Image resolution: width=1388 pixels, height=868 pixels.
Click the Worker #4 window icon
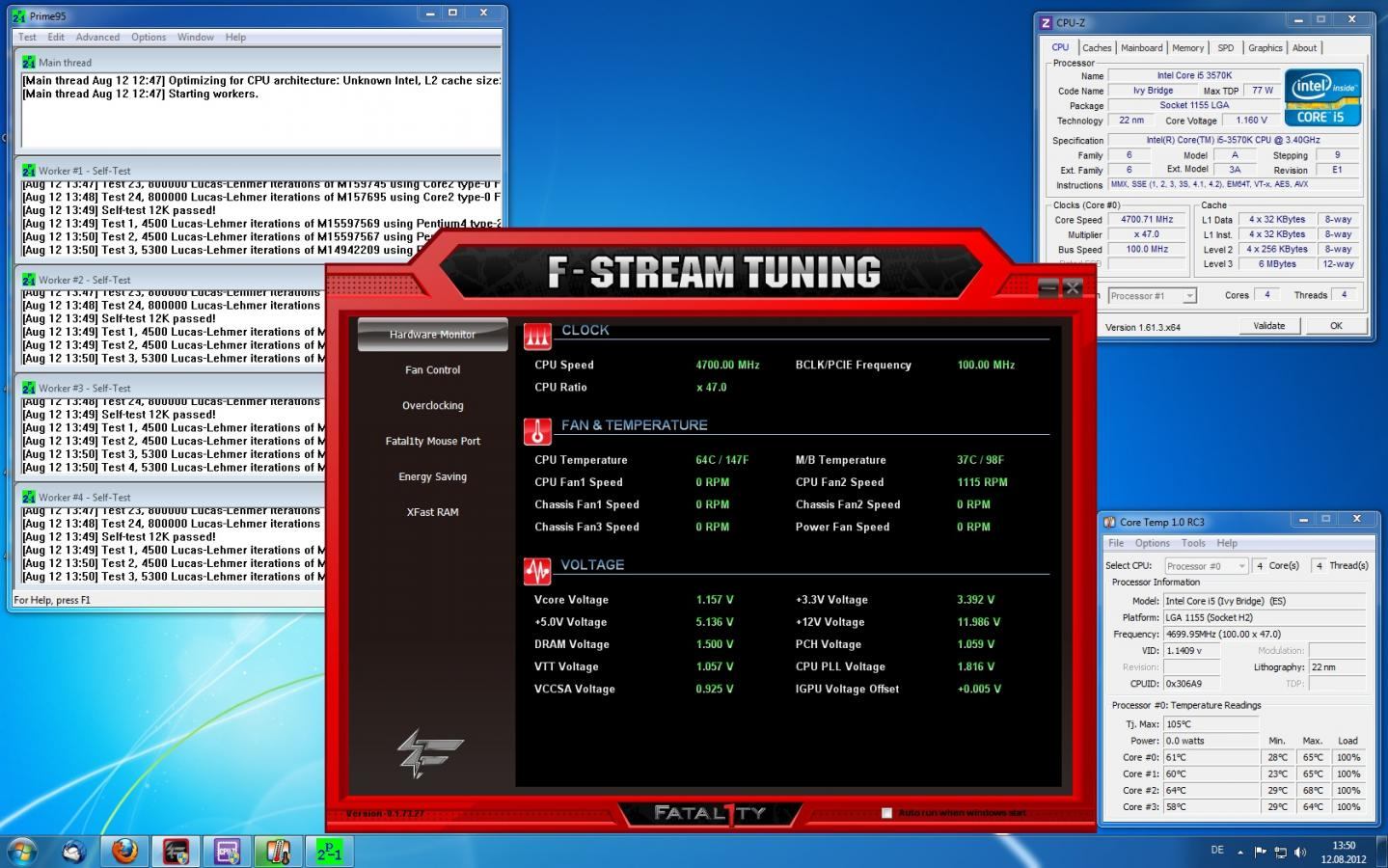pos(29,497)
